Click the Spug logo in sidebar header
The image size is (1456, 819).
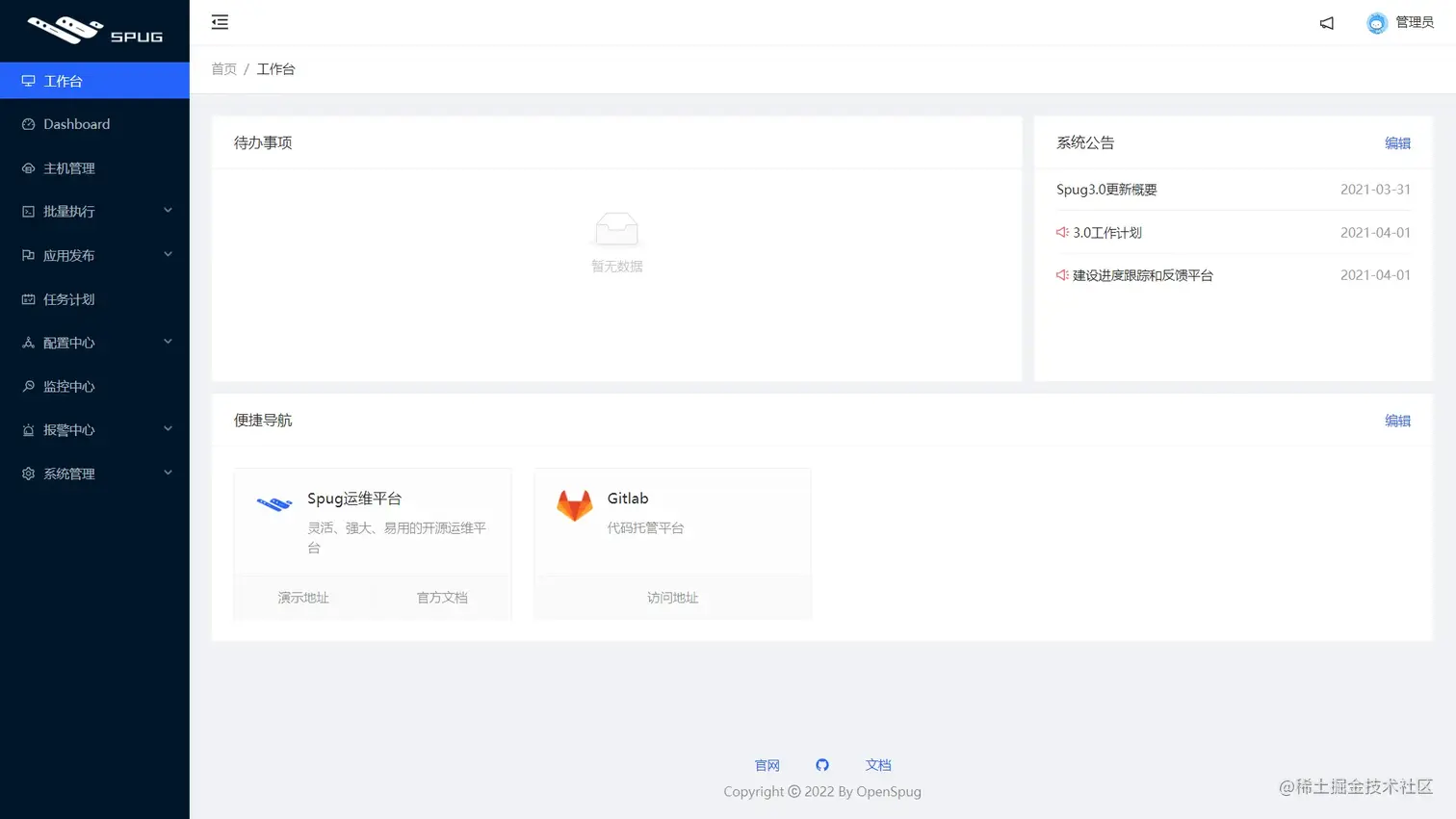click(x=94, y=30)
